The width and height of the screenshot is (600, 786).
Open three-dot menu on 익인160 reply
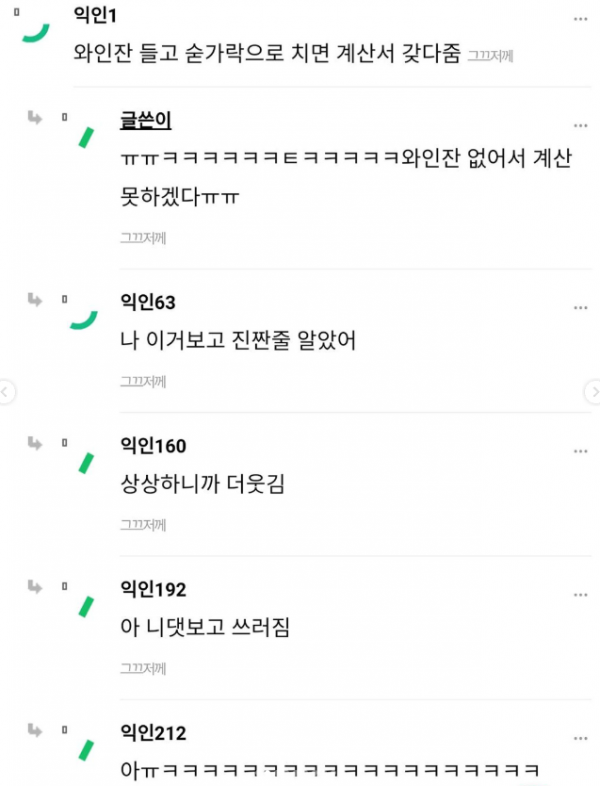pyautogui.click(x=580, y=451)
